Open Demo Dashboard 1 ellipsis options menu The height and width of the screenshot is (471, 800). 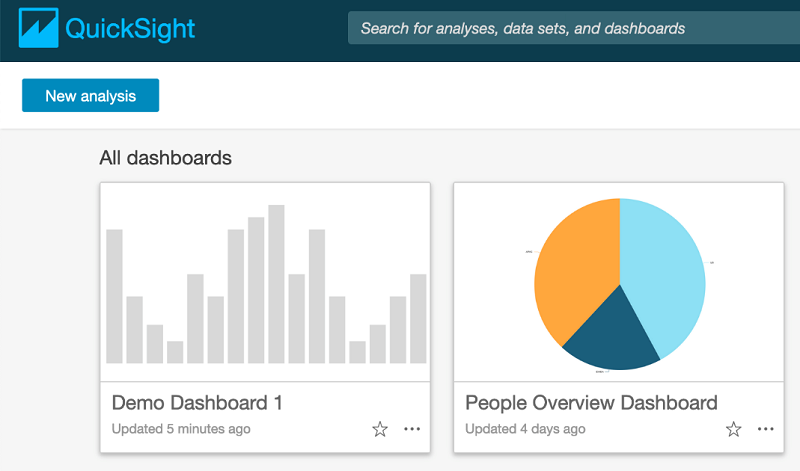coord(412,429)
